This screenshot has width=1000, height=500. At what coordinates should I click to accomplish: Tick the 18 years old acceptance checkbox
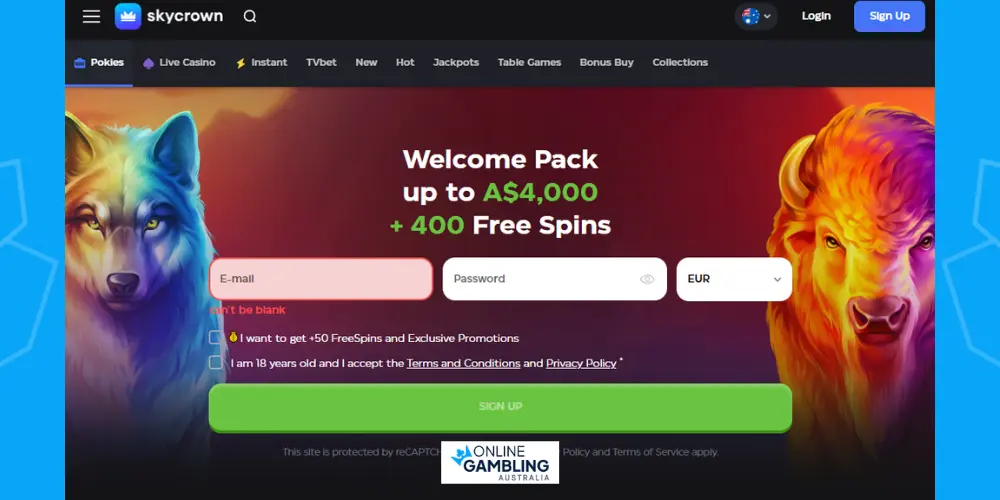(216, 363)
